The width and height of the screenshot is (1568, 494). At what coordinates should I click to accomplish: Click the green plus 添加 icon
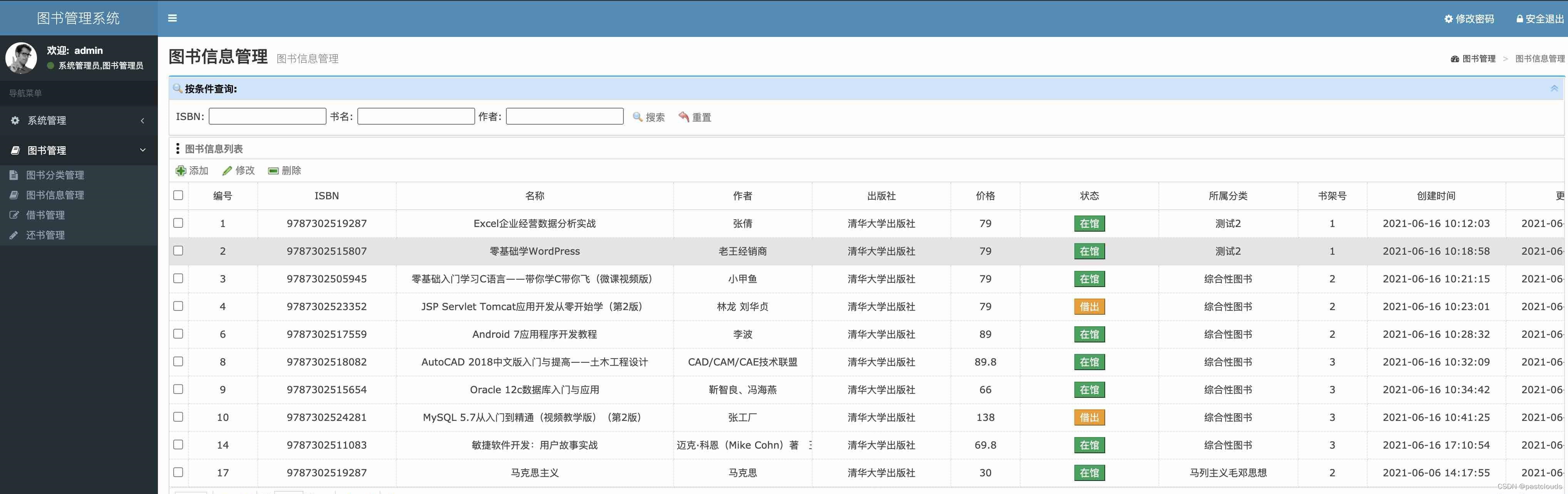coord(181,171)
